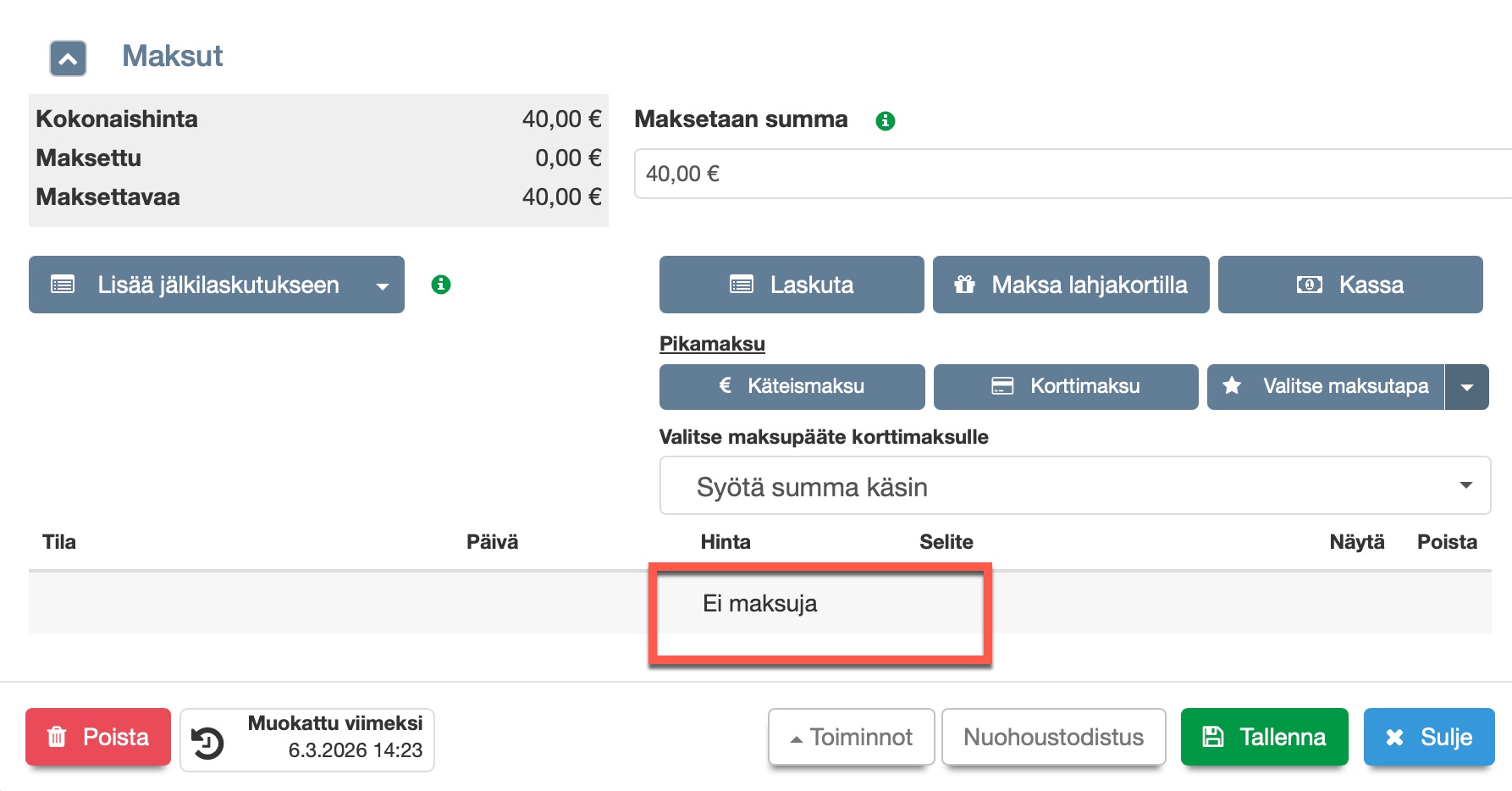The image size is (1512, 791).
Task: Close the dialog with Sulje button
Action: pos(1428,737)
